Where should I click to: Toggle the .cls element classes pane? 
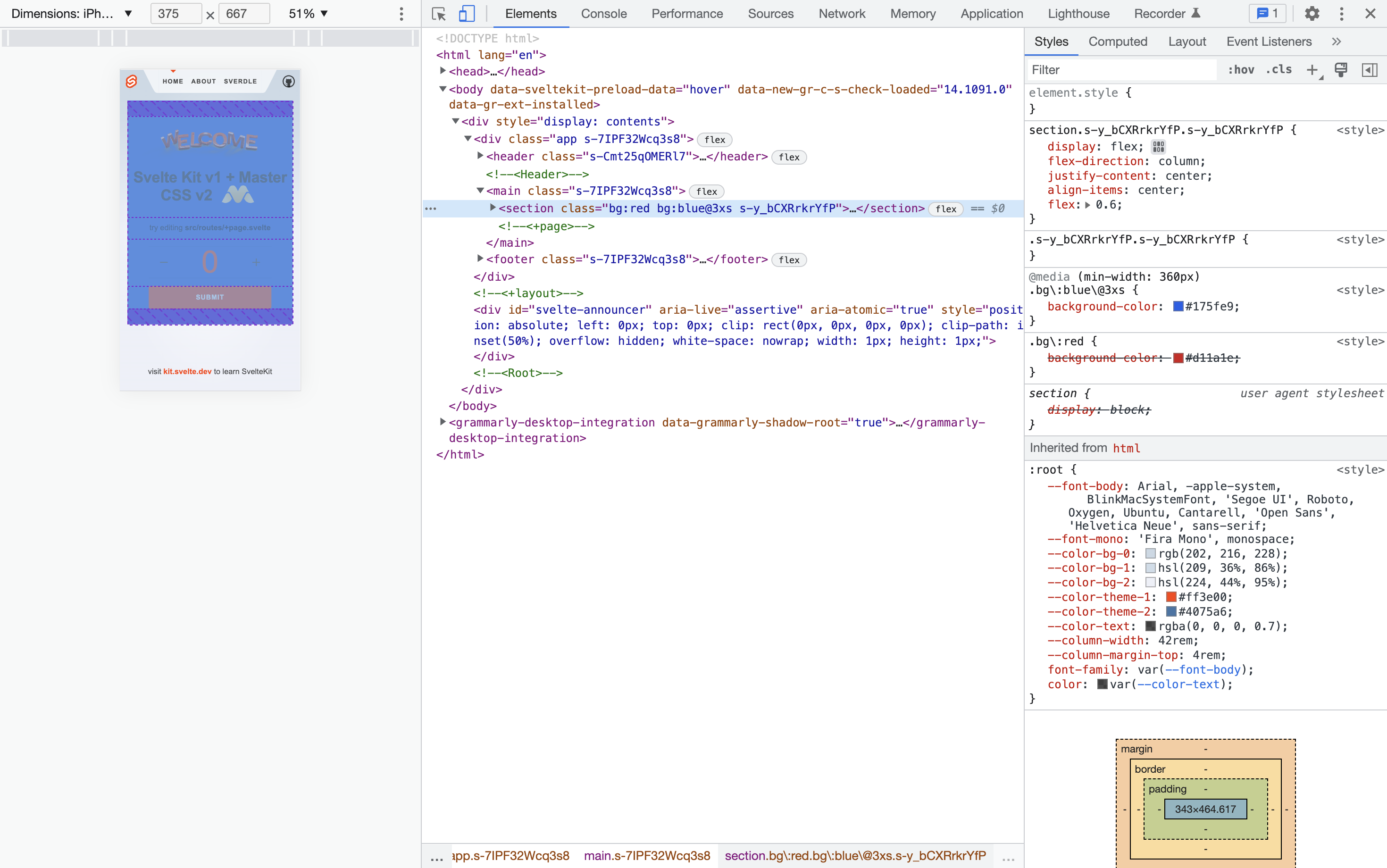tap(1279, 69)
